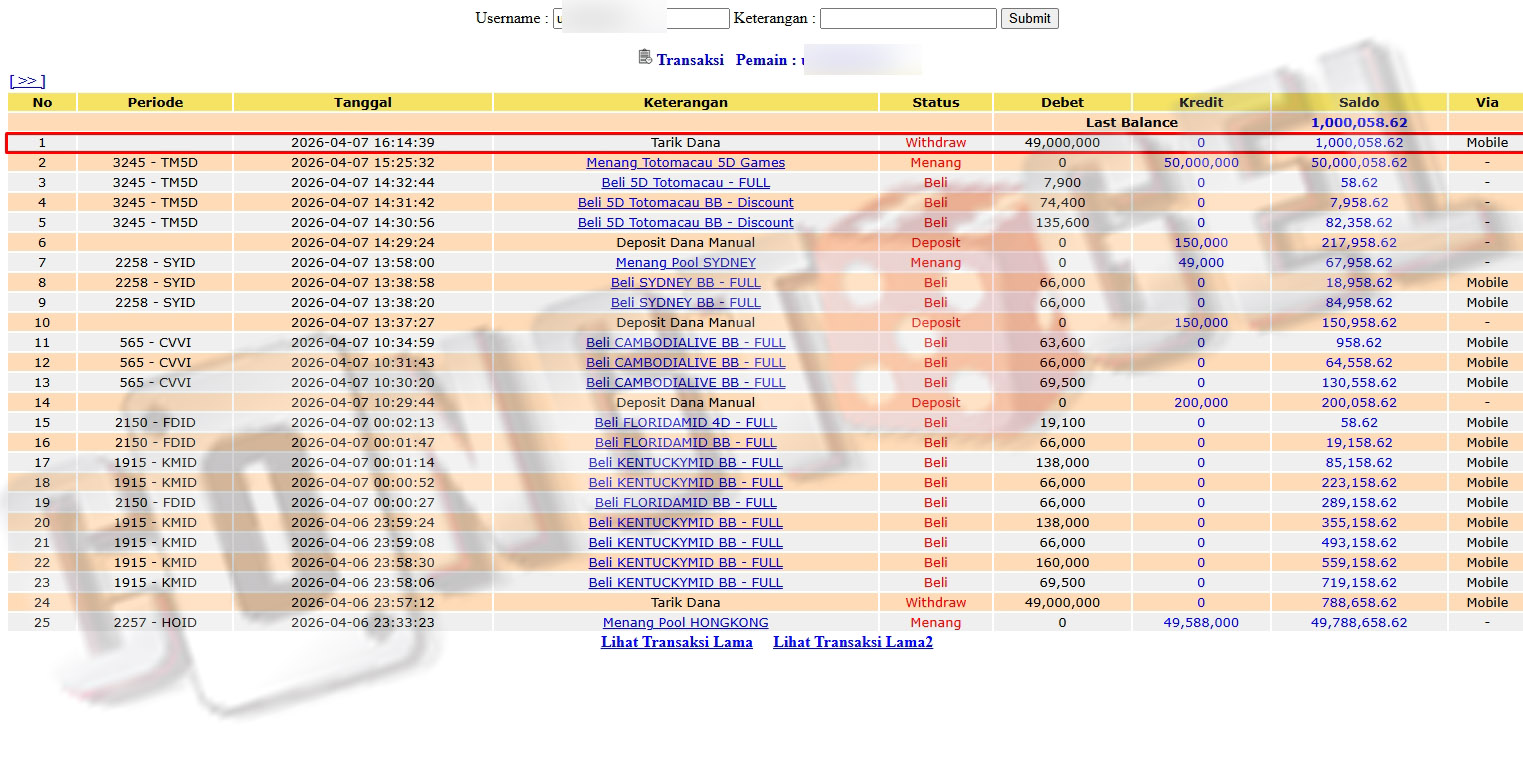The height and width of the screenshot is (759, 1523).
Task: Open Beli FLORIDAMID BB - FULL at 00:01:47
Action: click(686, 443)
